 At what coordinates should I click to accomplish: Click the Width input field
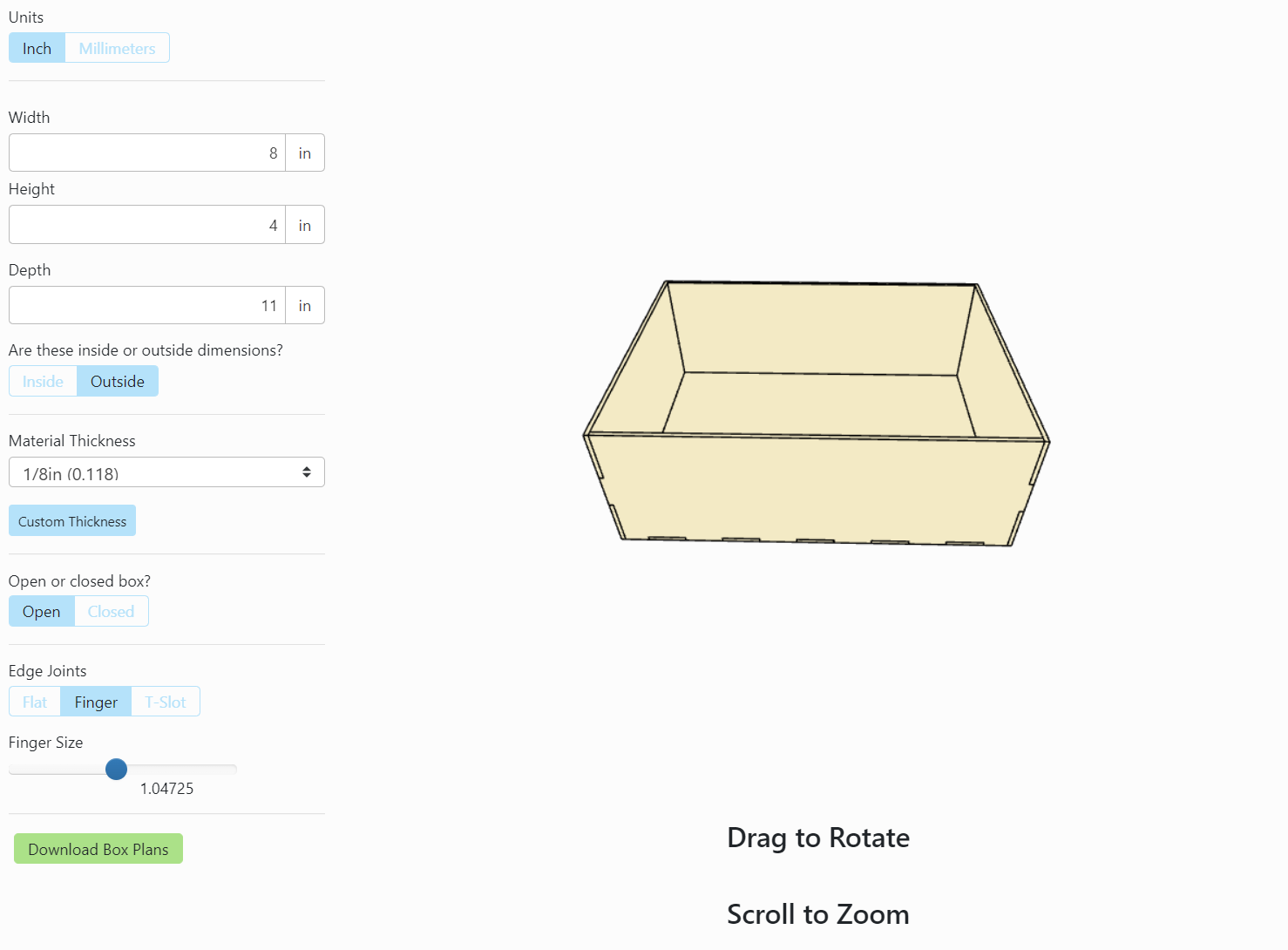146,153
